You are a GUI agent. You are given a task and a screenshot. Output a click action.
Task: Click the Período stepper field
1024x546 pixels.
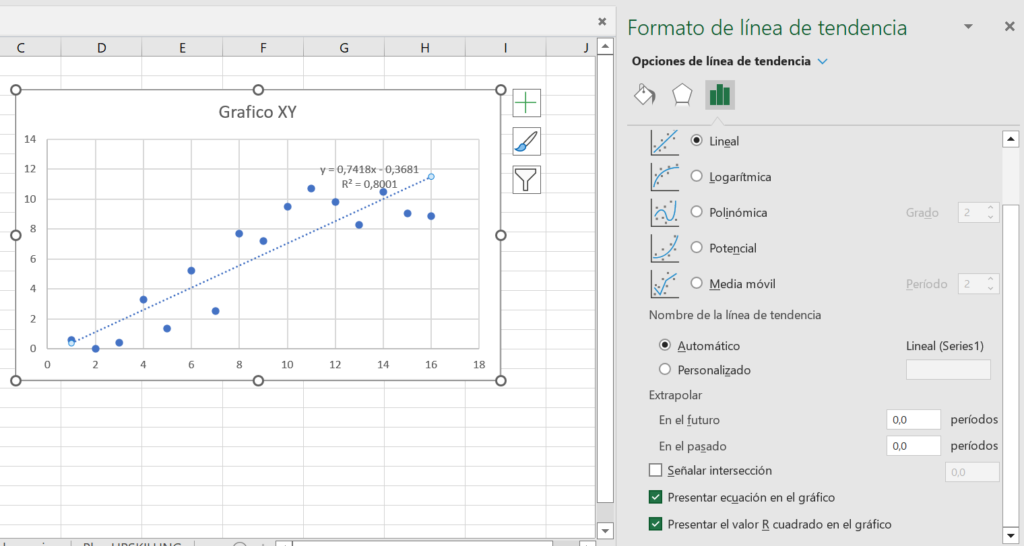pyautogui.click(x=978, y=283)
